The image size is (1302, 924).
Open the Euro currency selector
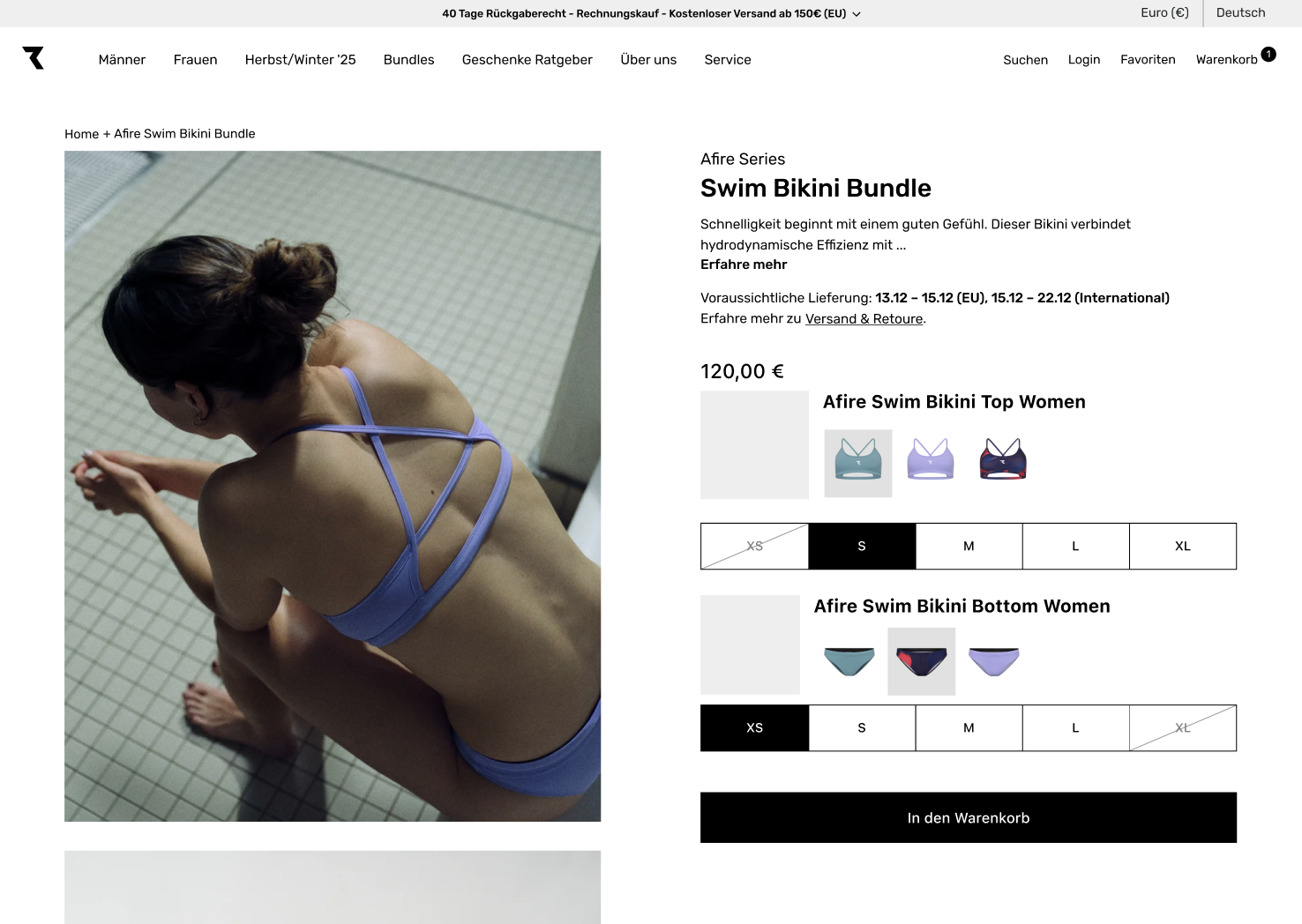click(1164, 13)
